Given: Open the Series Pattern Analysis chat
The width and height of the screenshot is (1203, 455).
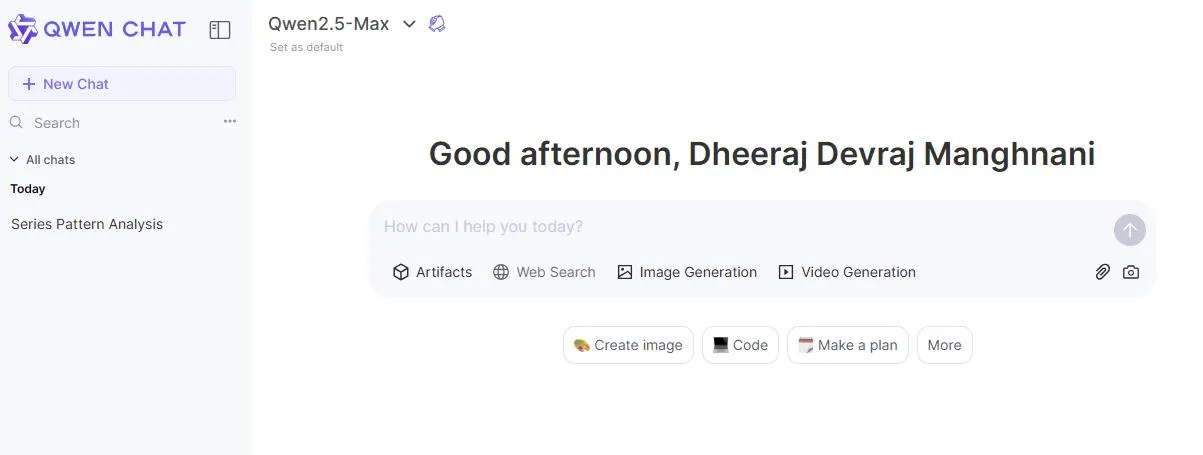Looking at the screenshot, I should pyautogui.click(x=87, y=224).
